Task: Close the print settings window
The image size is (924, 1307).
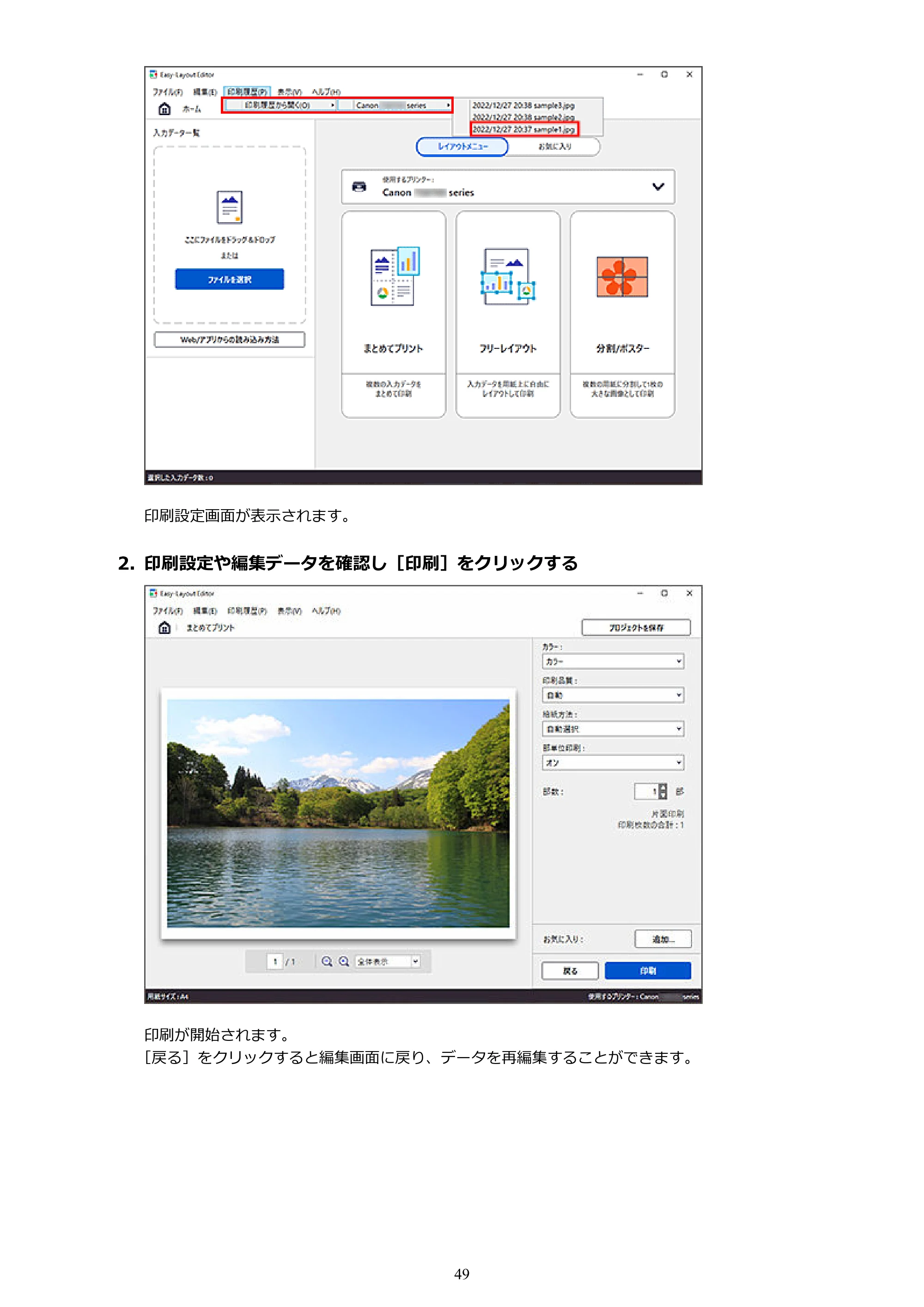Action: coord(689,593)
